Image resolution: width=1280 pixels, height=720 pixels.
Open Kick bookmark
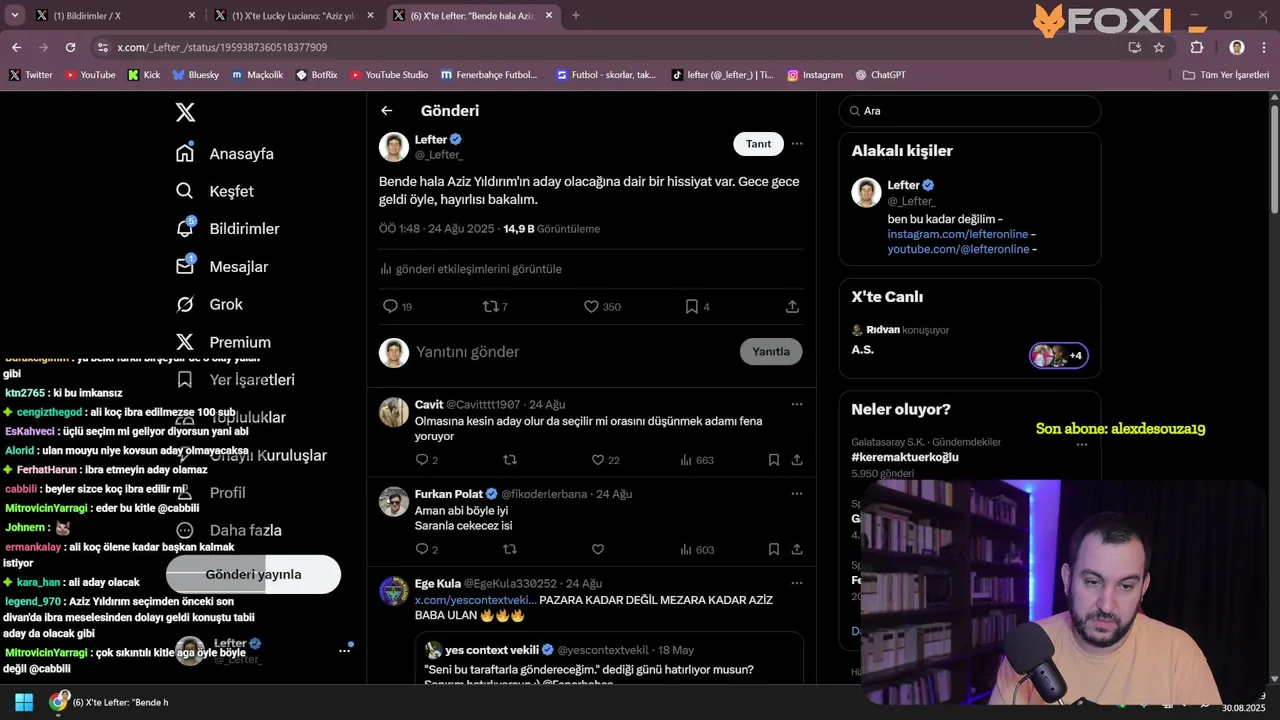pos(144,75)
